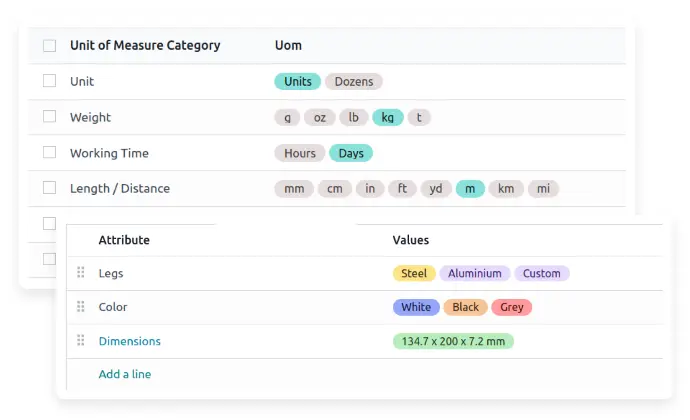Select the Length / Distance row checkbox

[49, 188]
